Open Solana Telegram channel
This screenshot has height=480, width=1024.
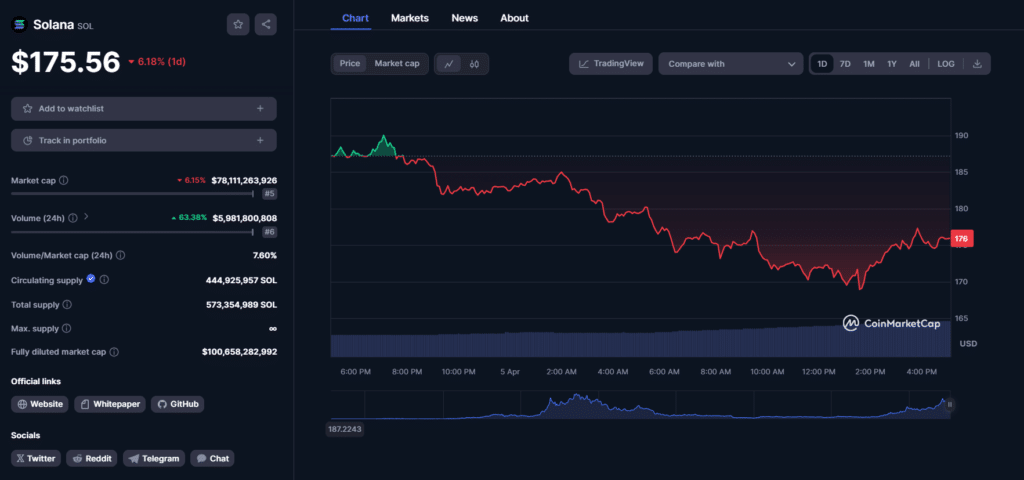pyautogui.click(x=154, y=458)
